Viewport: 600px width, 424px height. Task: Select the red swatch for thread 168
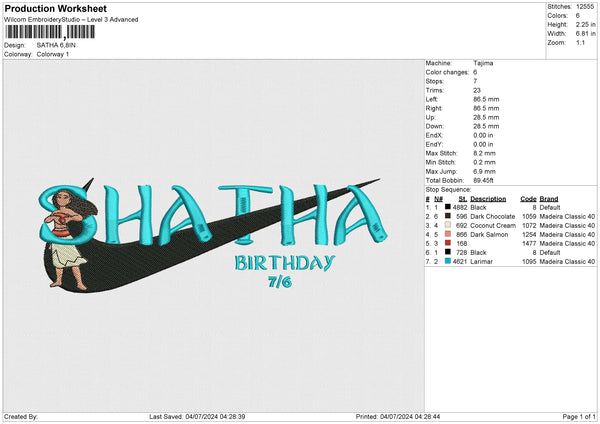coord(447,243)
